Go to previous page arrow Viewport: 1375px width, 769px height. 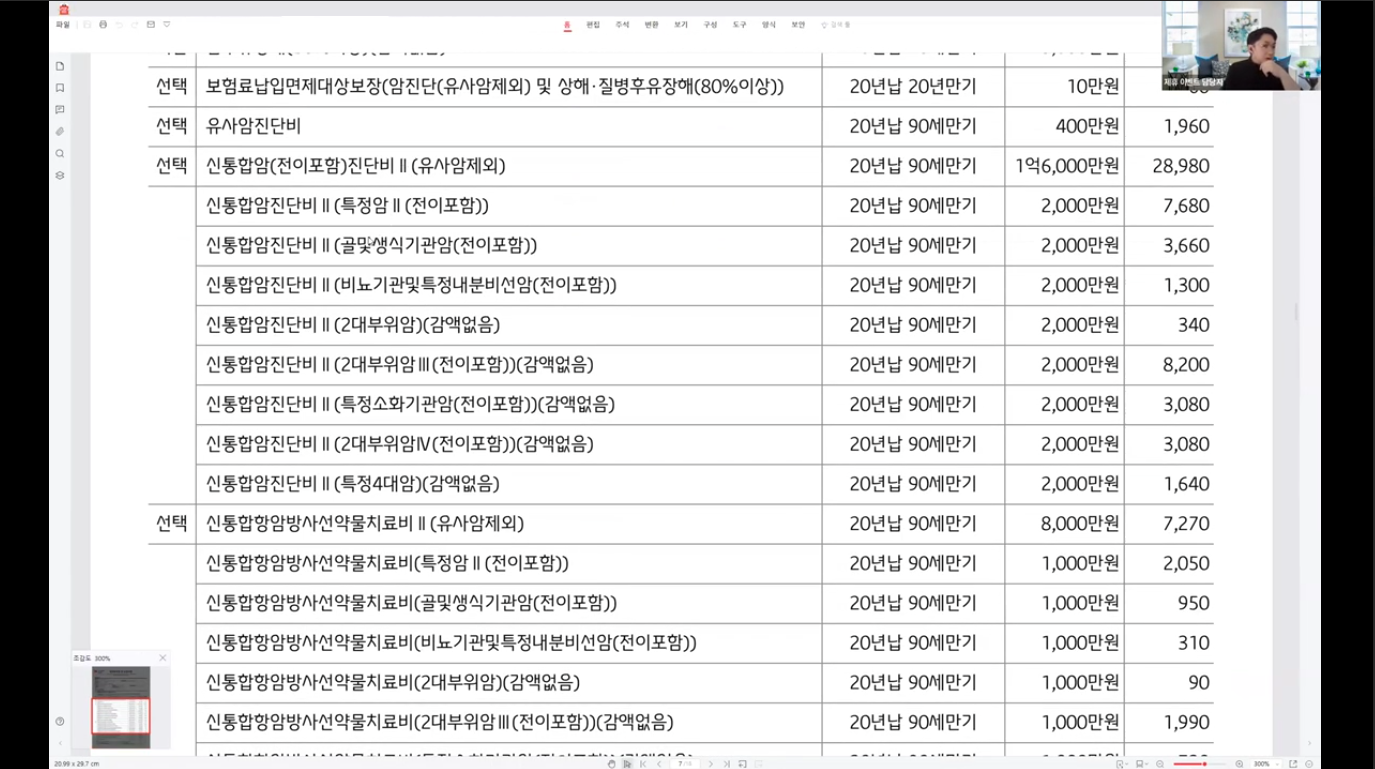[660, 763]
